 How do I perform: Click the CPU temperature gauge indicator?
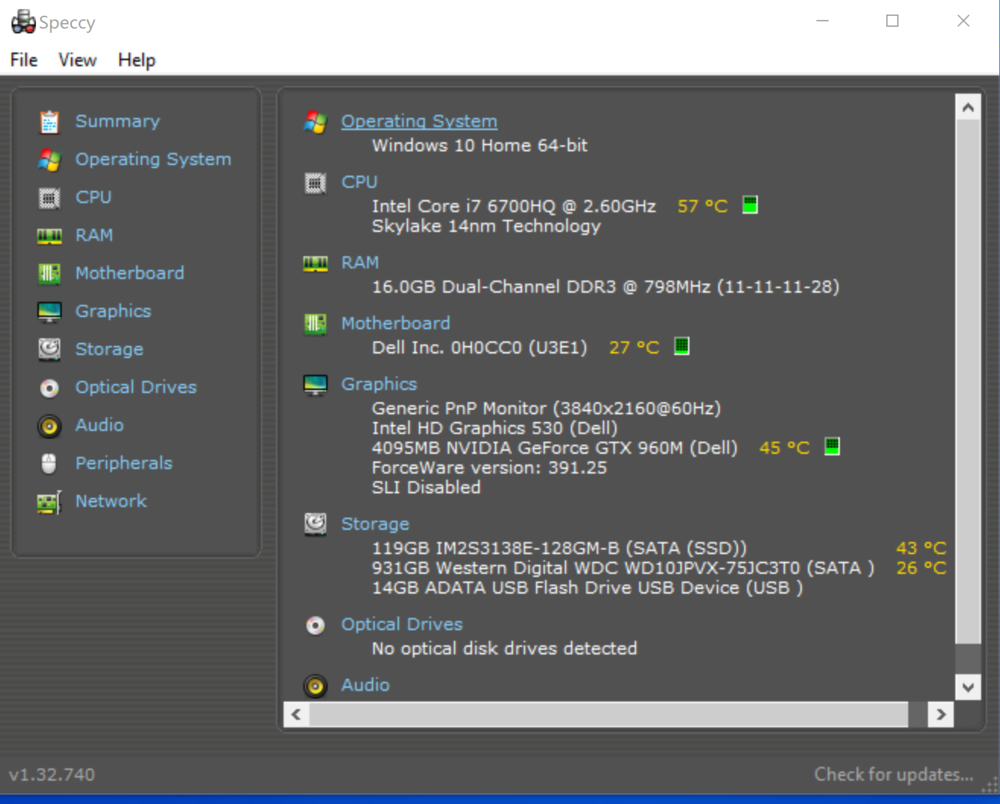point(748,204)
